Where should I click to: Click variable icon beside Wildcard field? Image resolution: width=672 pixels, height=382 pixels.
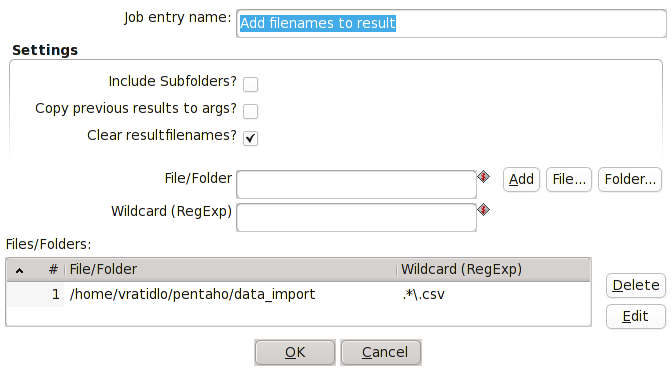(x=483, y=210)
